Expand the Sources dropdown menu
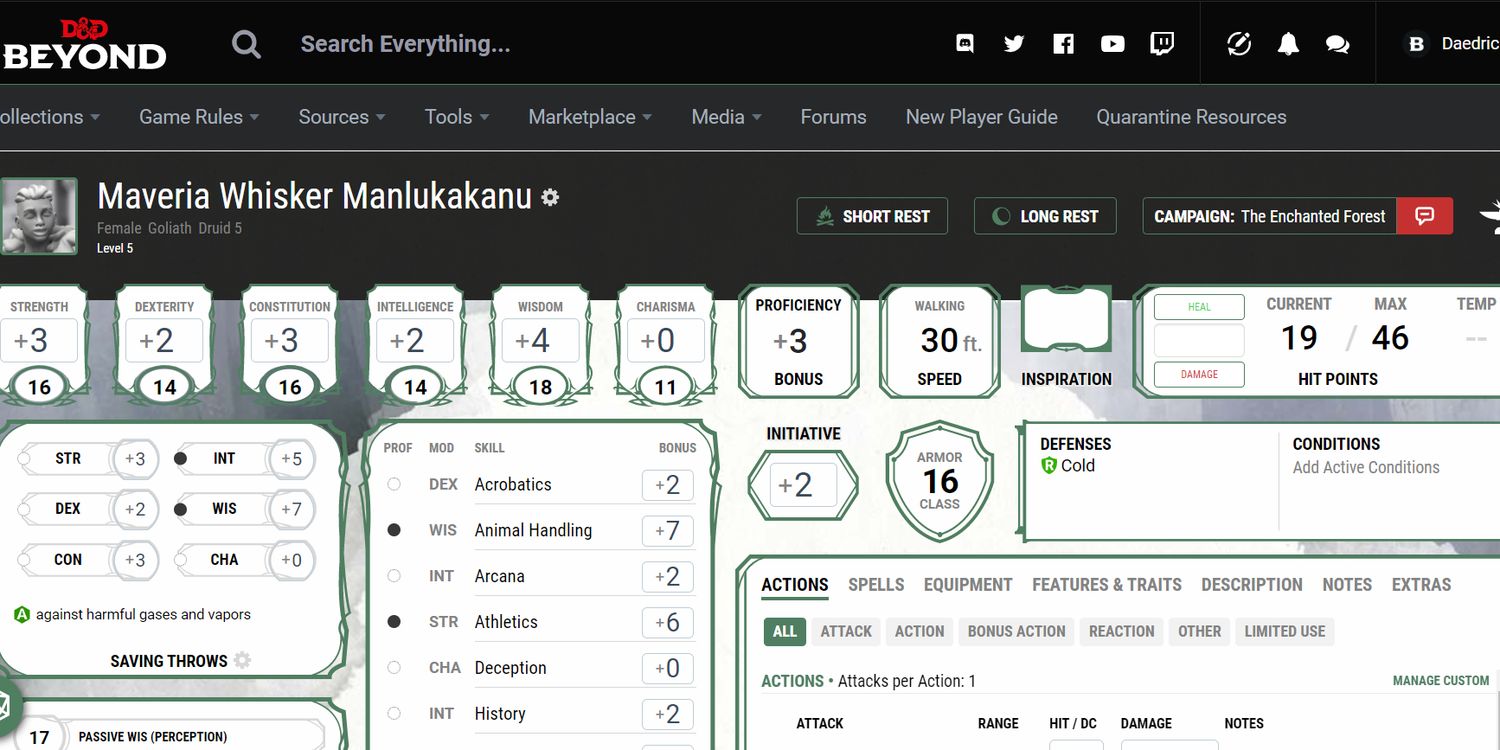Image resolution: width=1500 pixels, height=750 pixels. 341,117
